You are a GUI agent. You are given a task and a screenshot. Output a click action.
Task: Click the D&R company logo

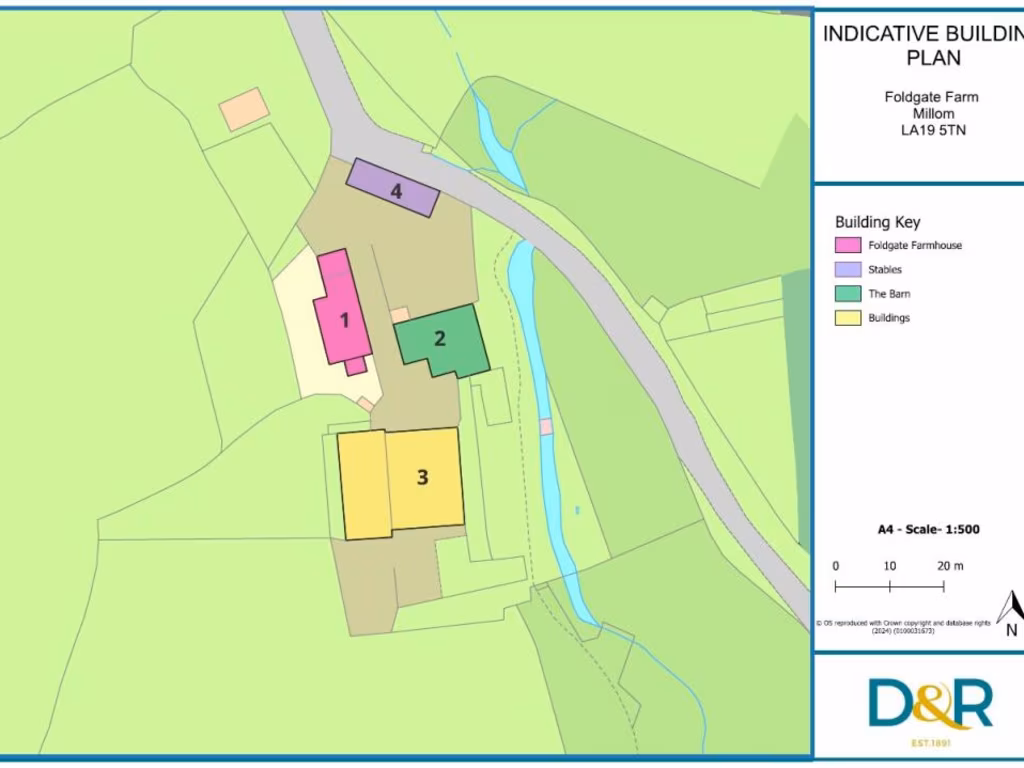point(929,704)
